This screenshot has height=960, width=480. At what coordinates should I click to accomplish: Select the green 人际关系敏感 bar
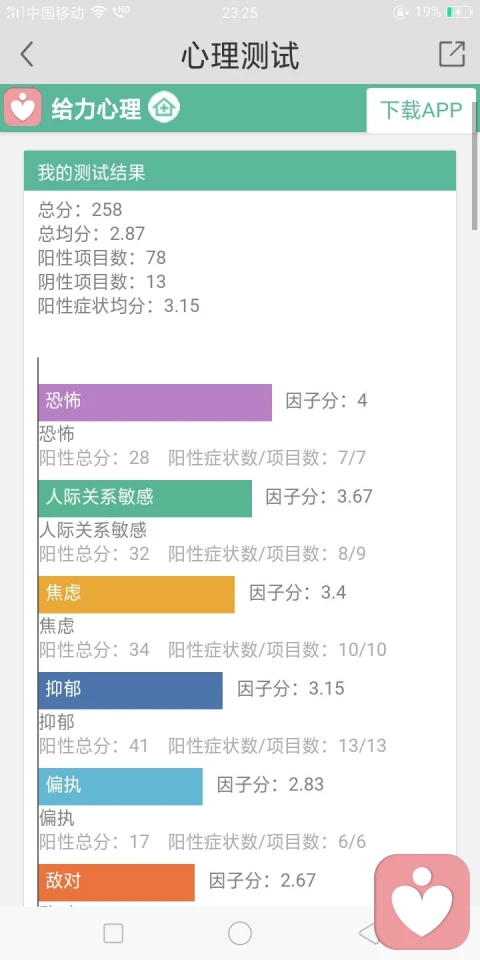(145, 498)
